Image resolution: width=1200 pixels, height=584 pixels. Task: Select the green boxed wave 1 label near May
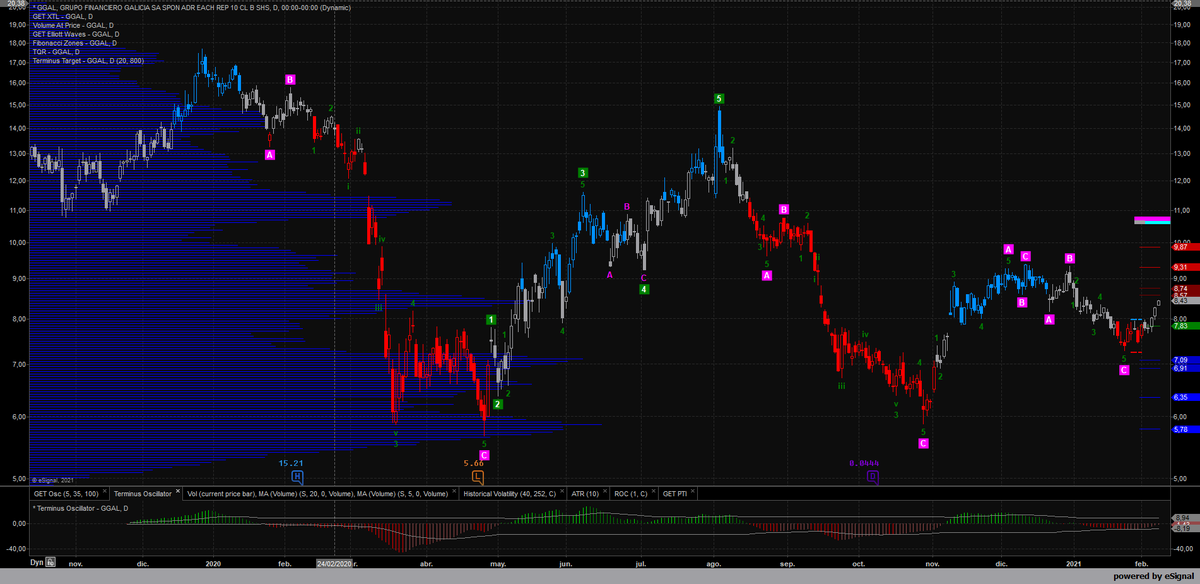[x=491, y=320]
